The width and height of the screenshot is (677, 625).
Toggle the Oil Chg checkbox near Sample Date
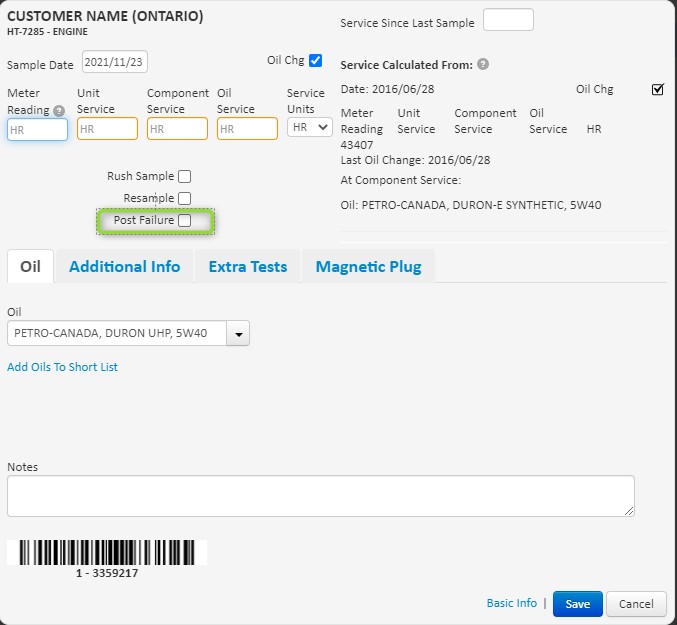click(316, 60)
